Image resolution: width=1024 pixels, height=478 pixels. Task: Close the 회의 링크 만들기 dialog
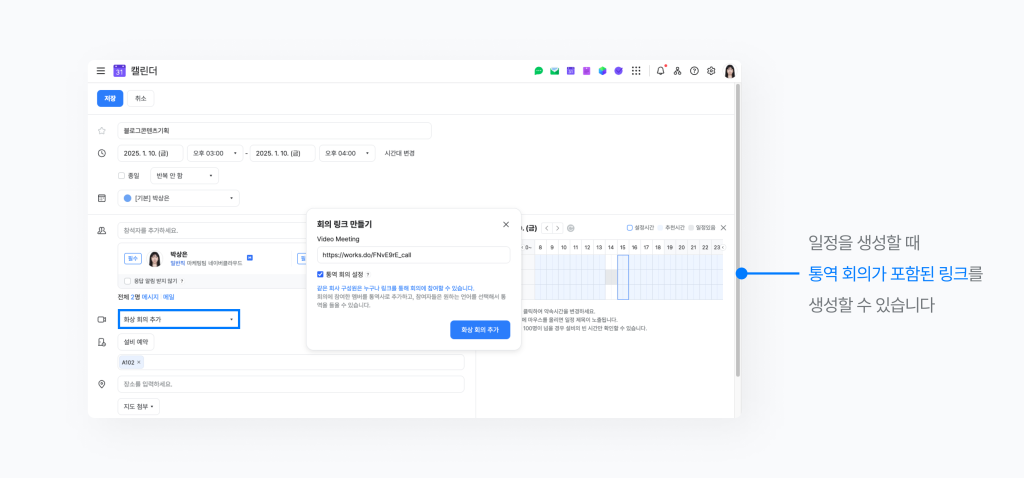click(505, 224)
